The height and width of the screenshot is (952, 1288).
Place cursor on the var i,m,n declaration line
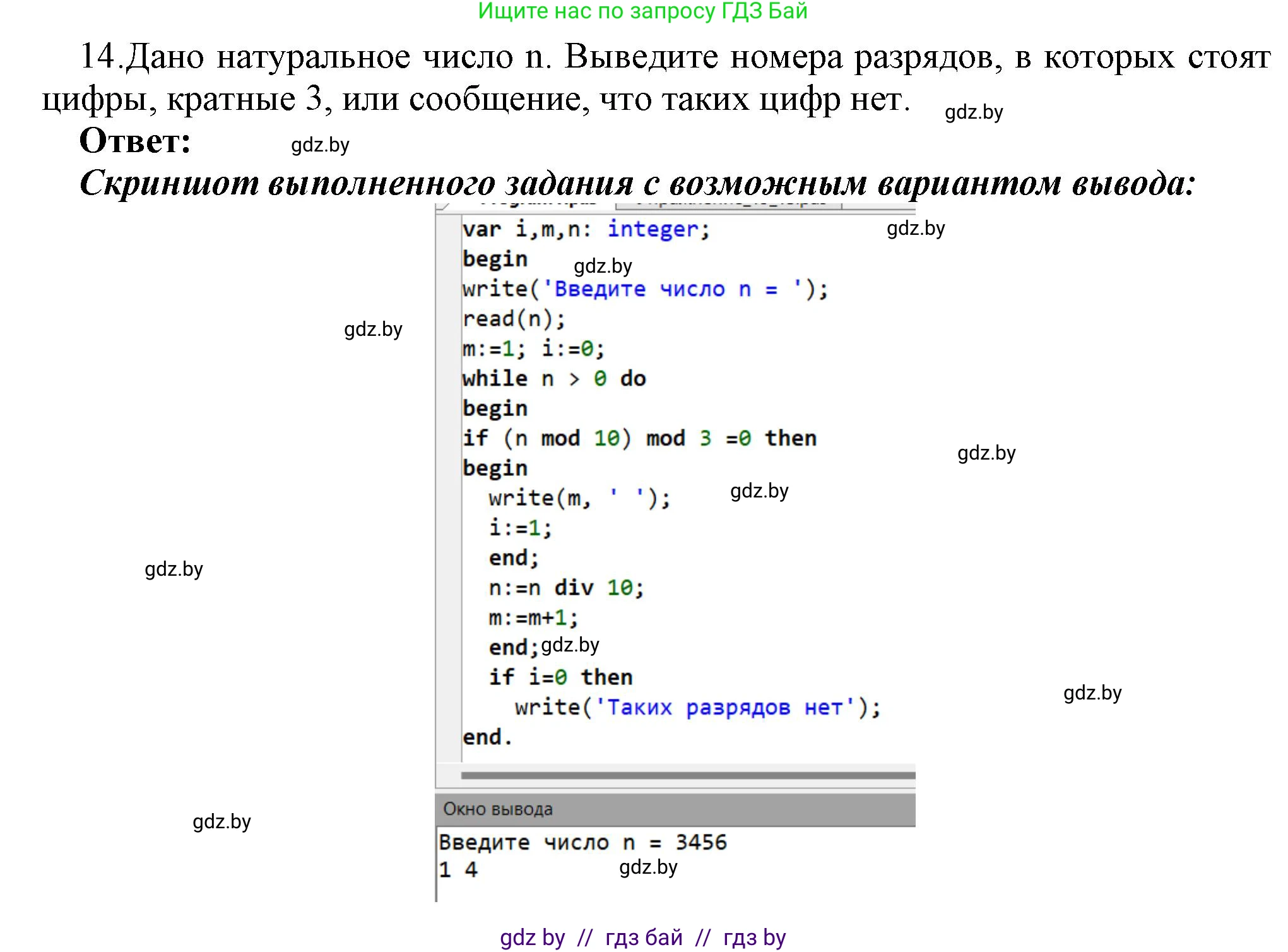click(586, 229)
